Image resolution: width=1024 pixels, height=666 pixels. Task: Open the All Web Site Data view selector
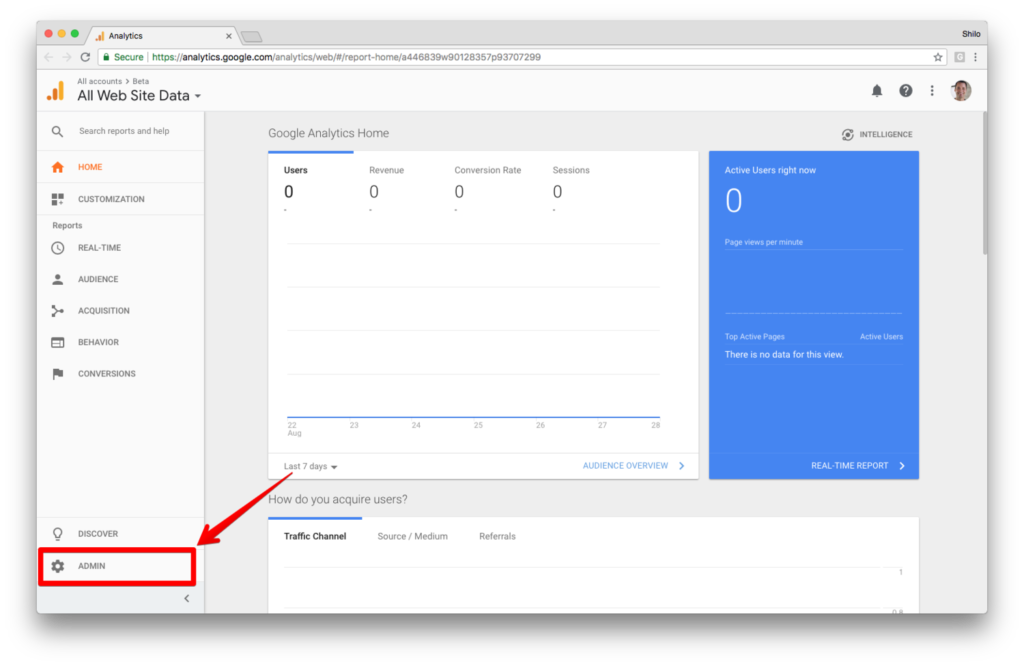[x=139, y=96]
